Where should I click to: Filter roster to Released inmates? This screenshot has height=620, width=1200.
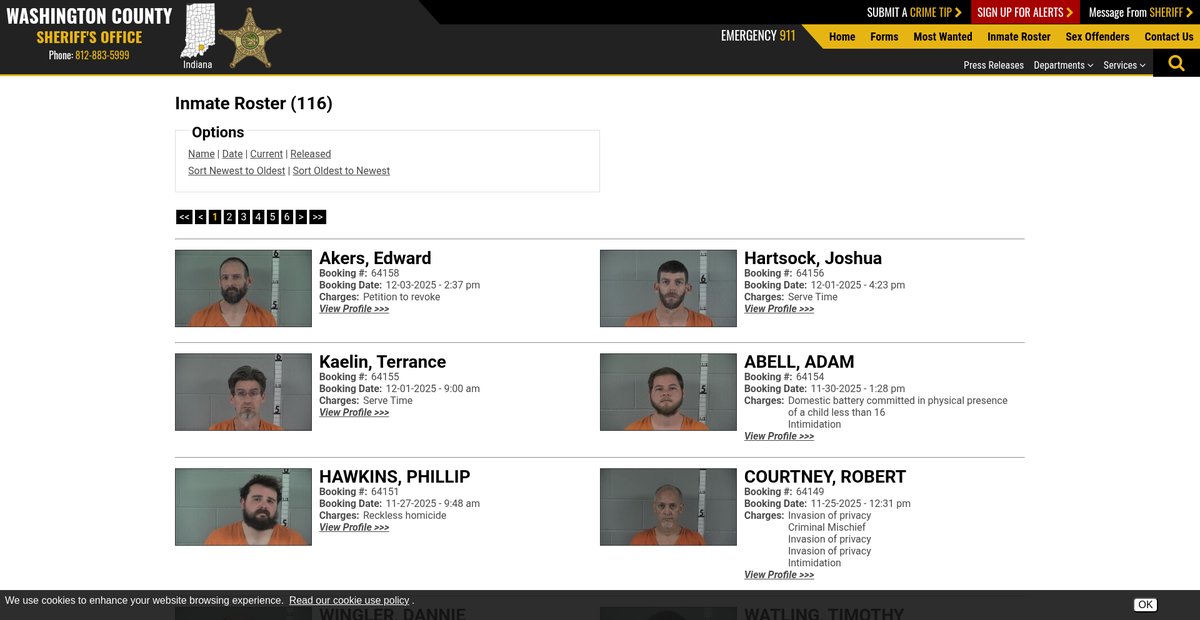(x=310, y=154)
